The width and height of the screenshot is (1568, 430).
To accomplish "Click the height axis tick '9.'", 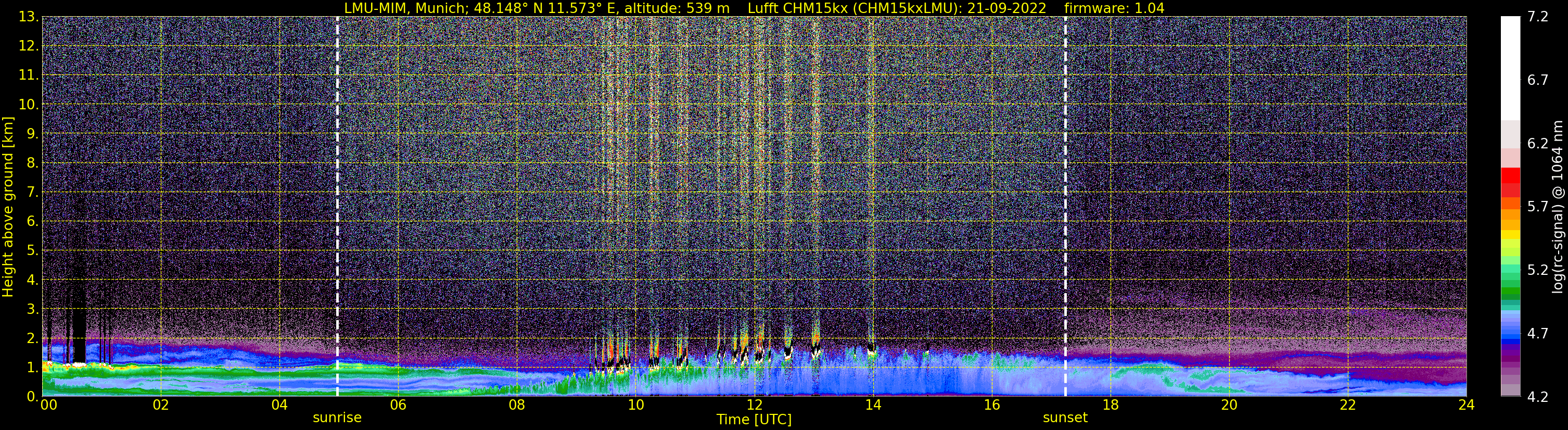I will (x=33, y=133).
